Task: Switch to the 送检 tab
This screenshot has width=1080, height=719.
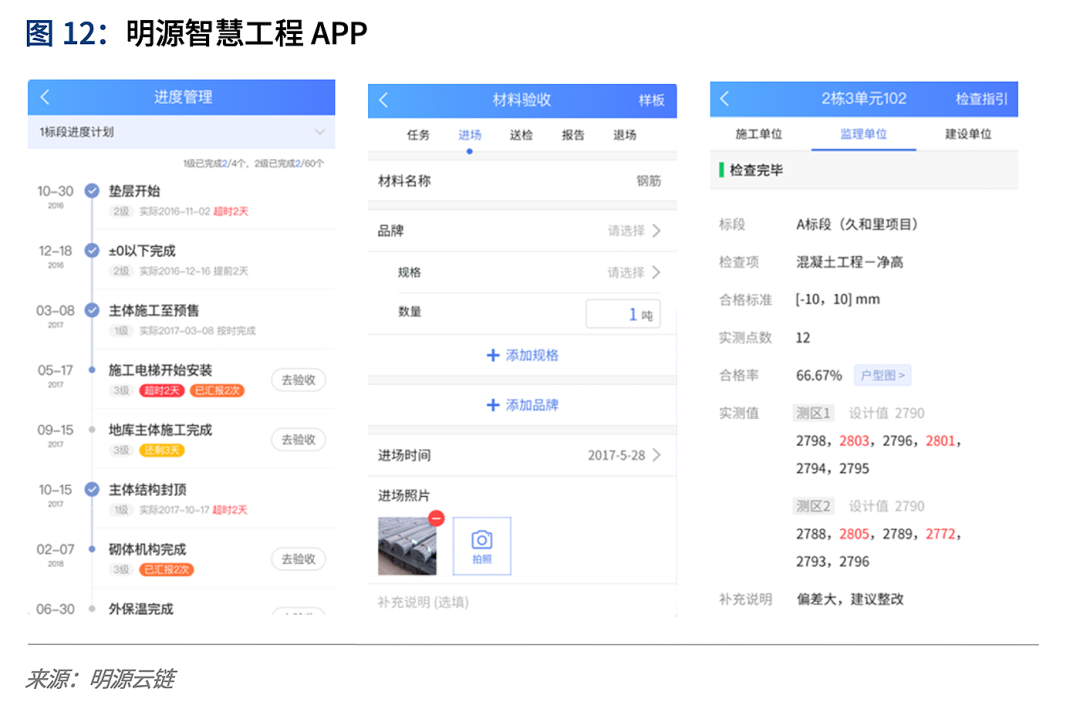Action: (x=521, y=135)
